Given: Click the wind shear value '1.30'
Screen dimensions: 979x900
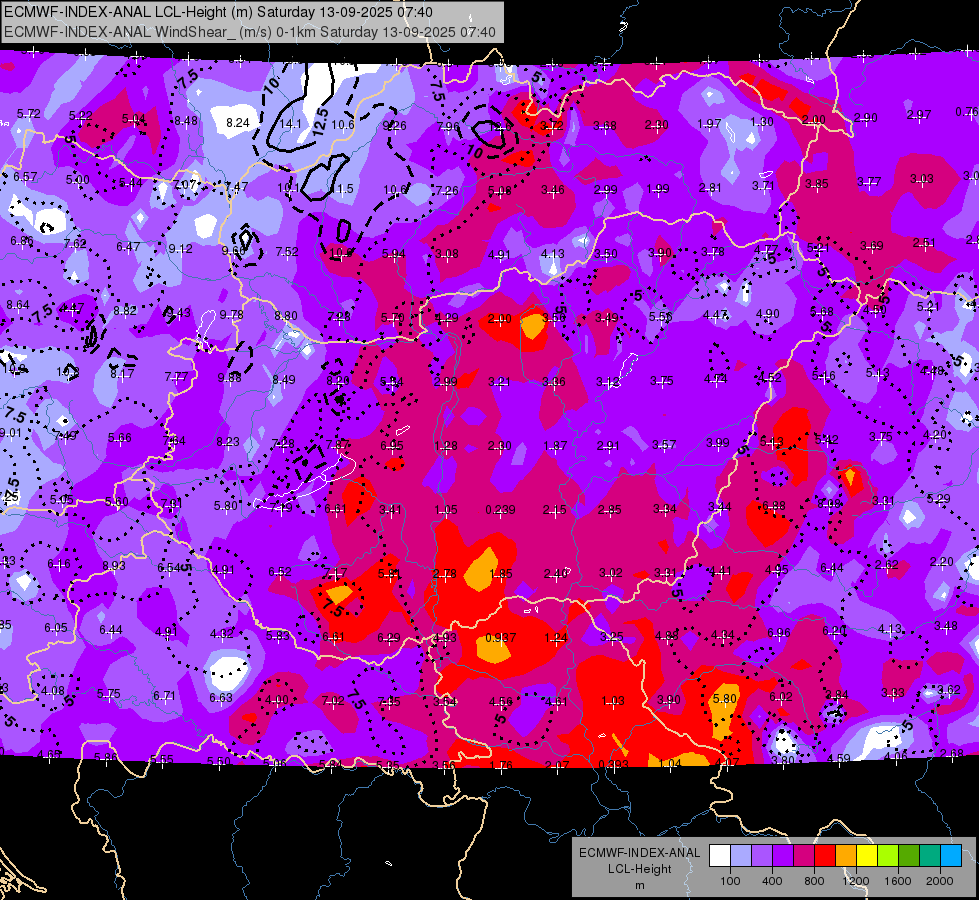Looking at the screenshot, I should 762,122.
